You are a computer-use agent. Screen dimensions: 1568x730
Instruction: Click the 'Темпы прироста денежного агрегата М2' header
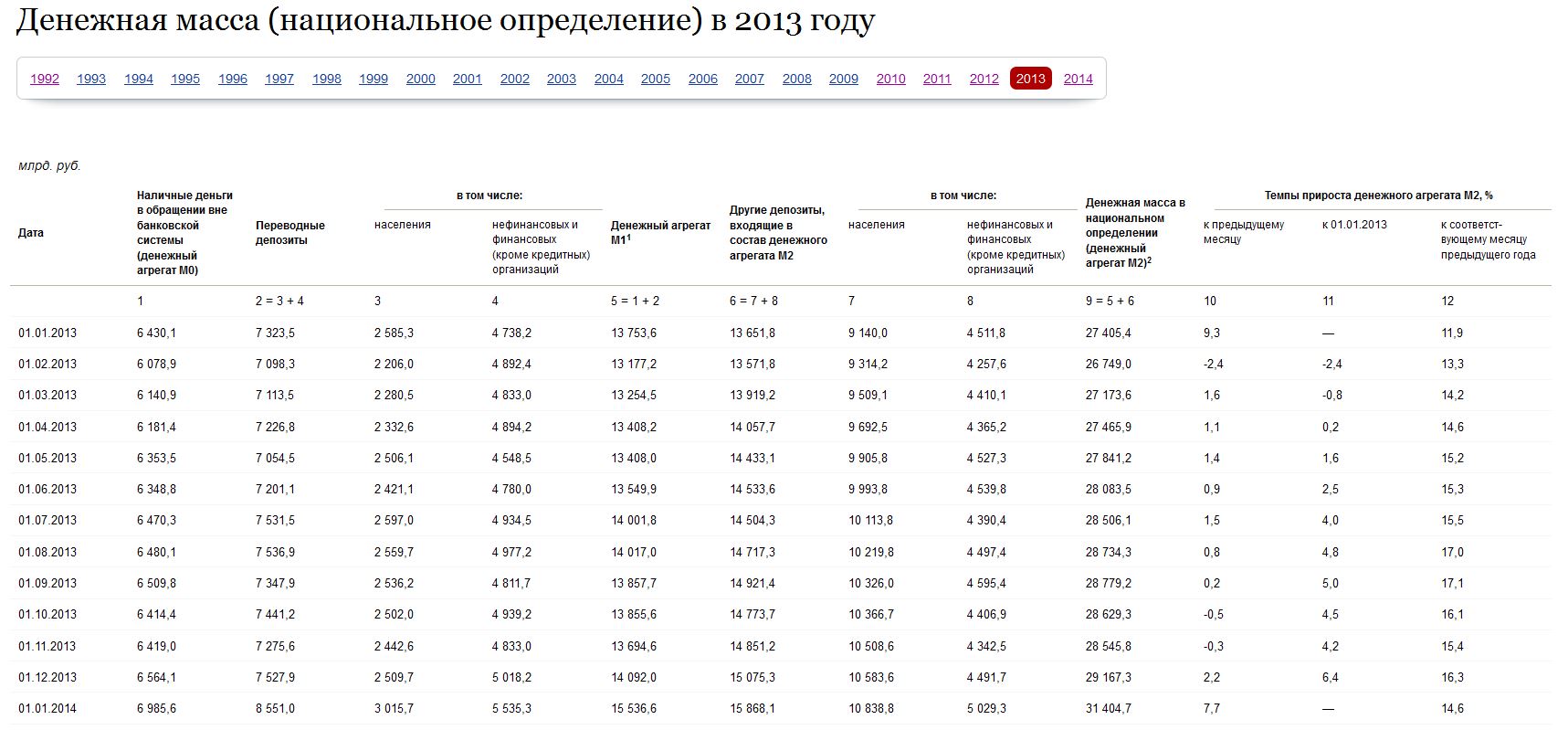(1378, 196)
